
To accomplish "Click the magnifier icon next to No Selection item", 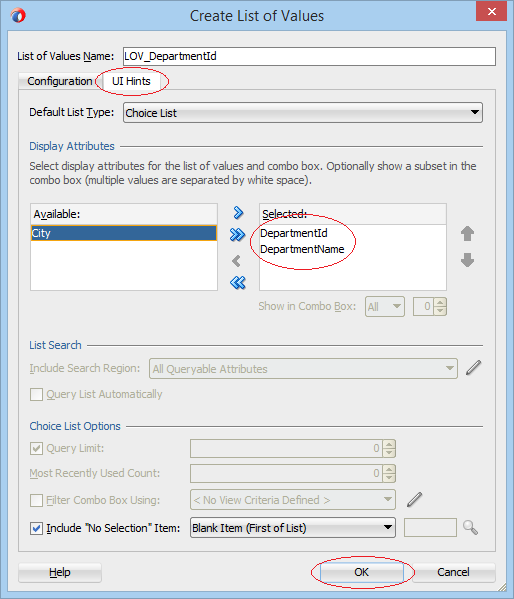I will (x=470, y=528).
